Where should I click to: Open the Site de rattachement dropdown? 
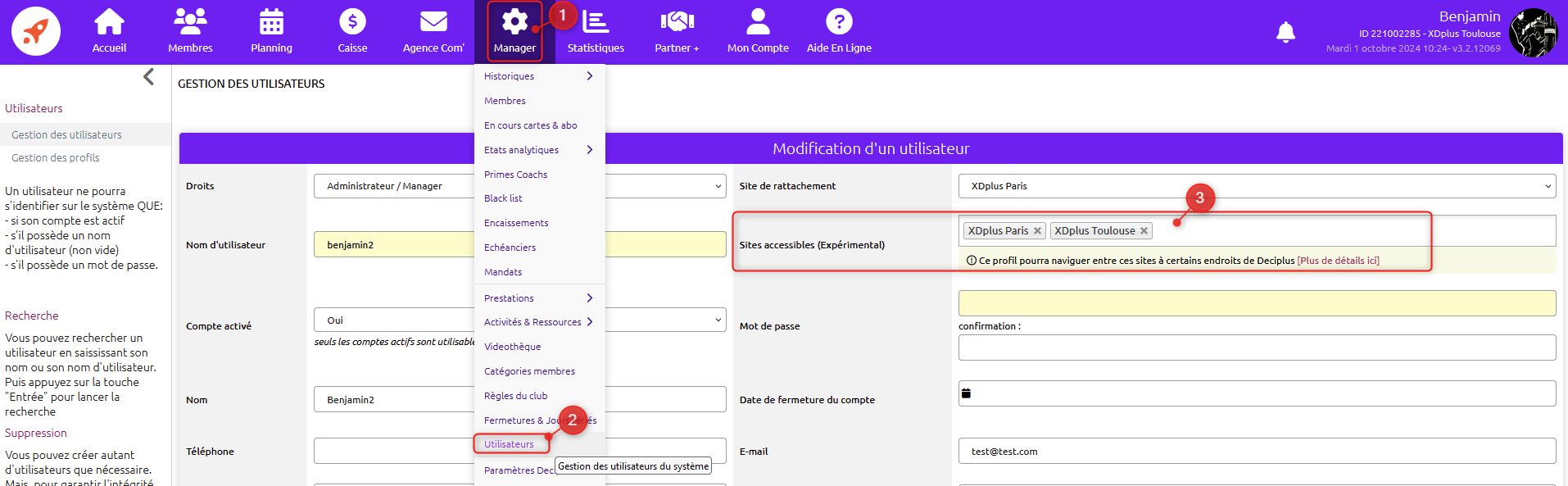[x=1256, y=186]
